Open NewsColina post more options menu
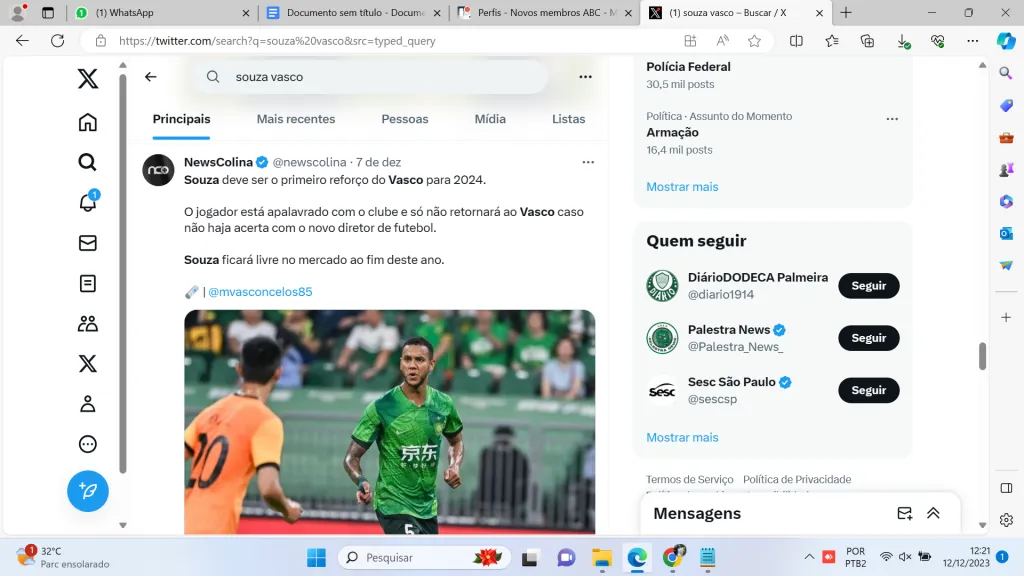The width and height of the screenshot is (1024, 576). coord(588,162)
